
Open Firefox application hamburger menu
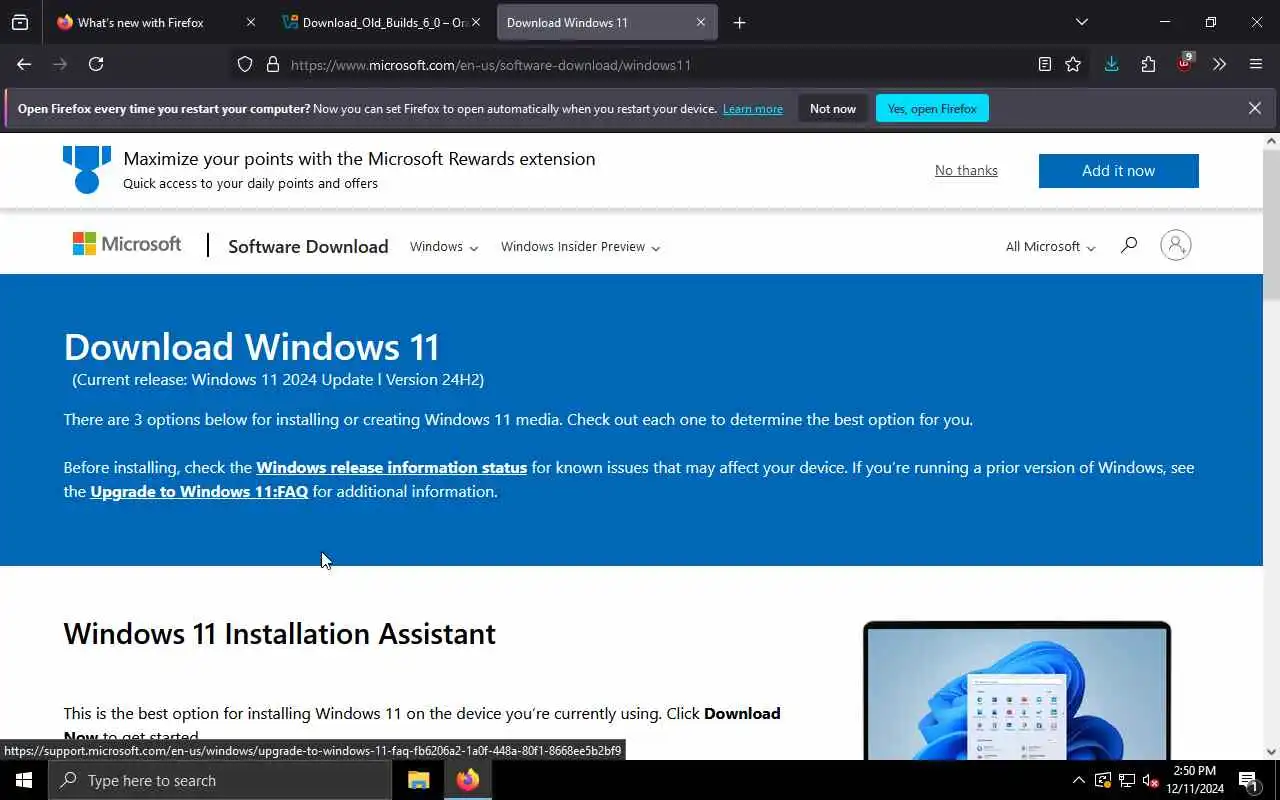(1256, 64)
